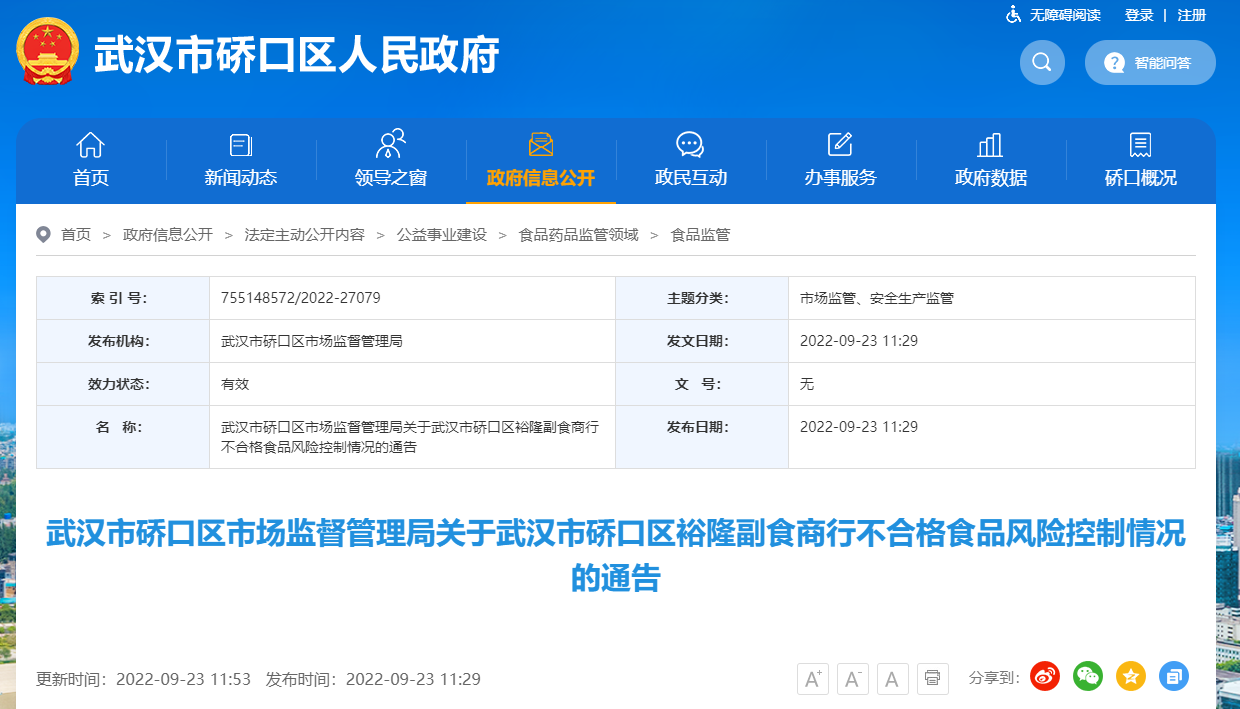Open 硚口概况 overview tab
This screenshot has height=709, width=1240.
[x=1141, y=160]
